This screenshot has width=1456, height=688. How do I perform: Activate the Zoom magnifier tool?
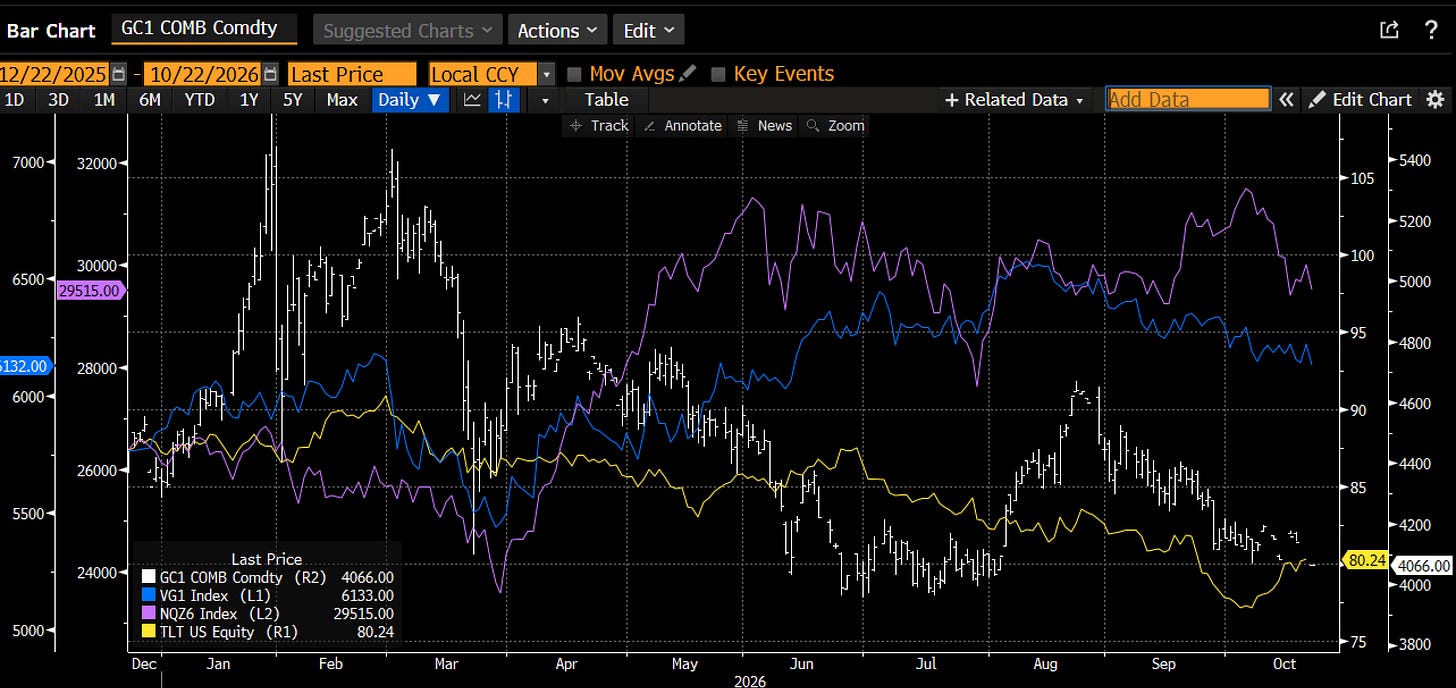point(835,125)
